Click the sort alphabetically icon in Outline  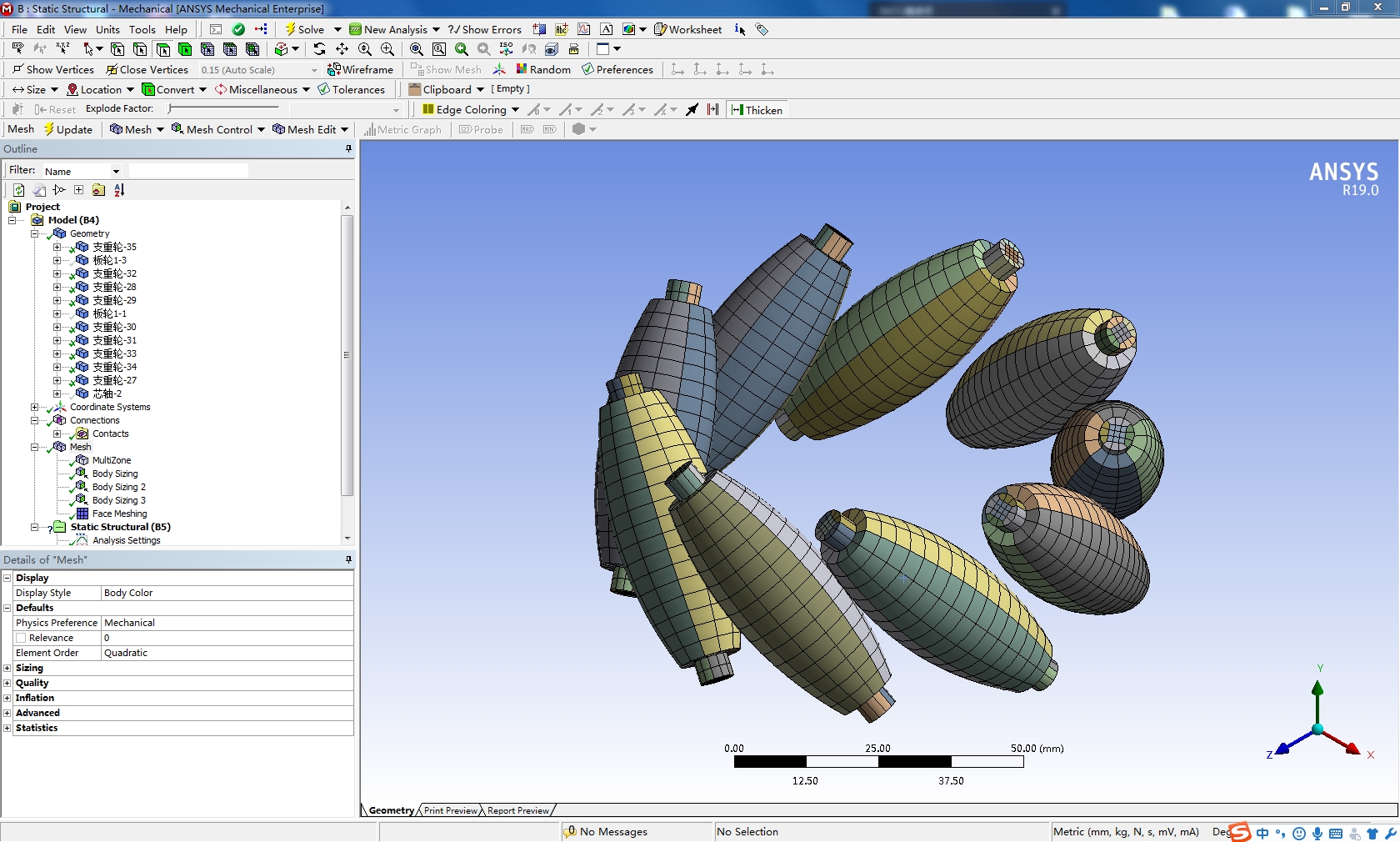119,190
